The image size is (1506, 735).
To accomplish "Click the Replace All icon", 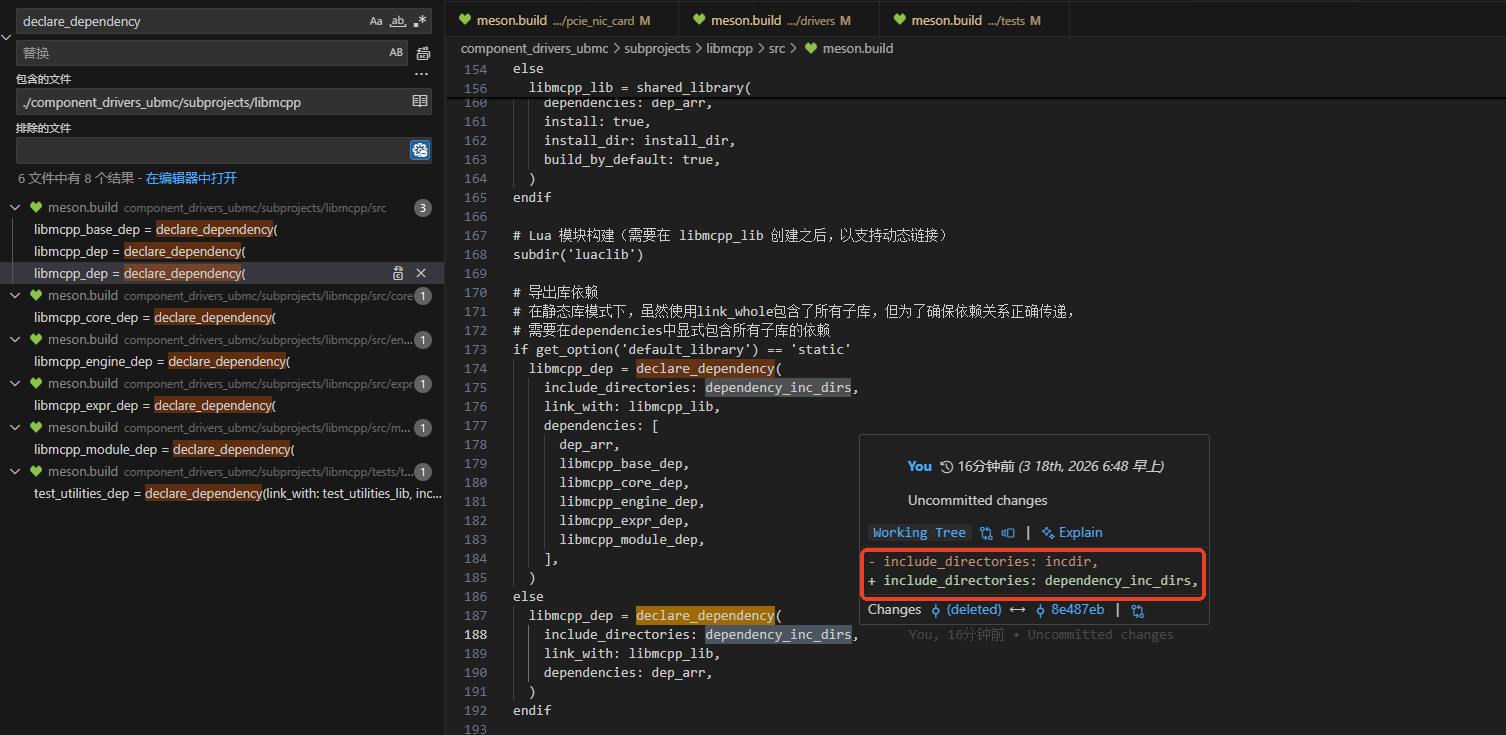I will point(423,53).
